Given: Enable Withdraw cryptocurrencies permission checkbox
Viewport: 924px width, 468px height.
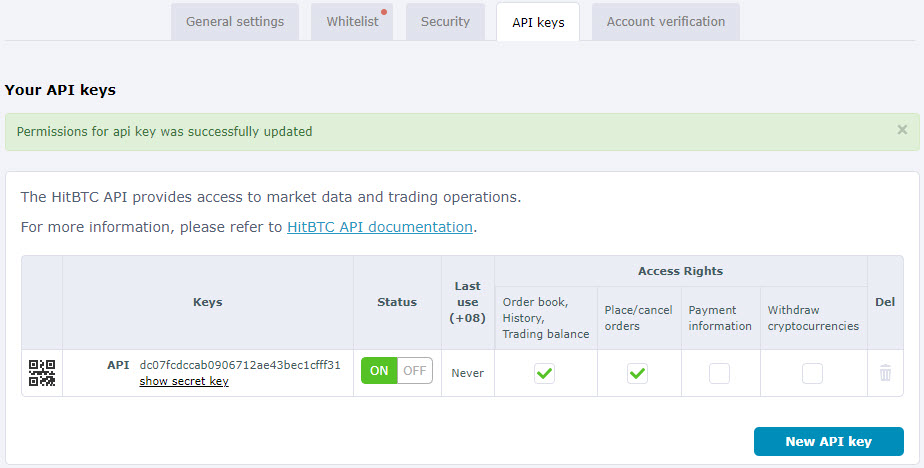Looking at the screenshot, I should click(812, 373).
